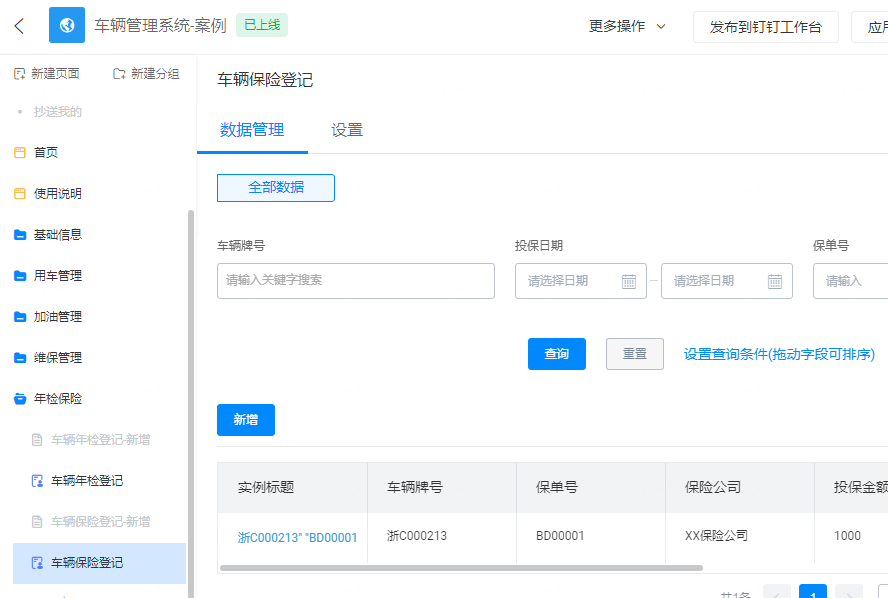Image resolution: width=888 pixels, height=598 pixels.
Task: Click the 保单号 input field
Action: point(851,281)
